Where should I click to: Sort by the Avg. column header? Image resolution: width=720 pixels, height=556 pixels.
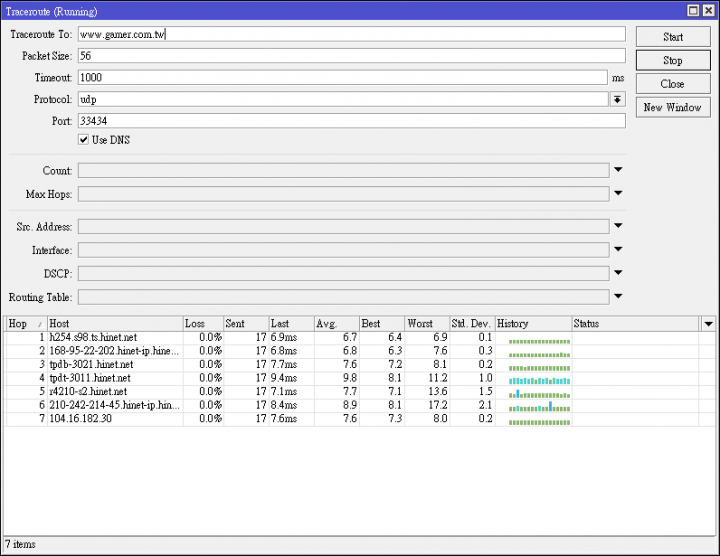click(337, 324)
